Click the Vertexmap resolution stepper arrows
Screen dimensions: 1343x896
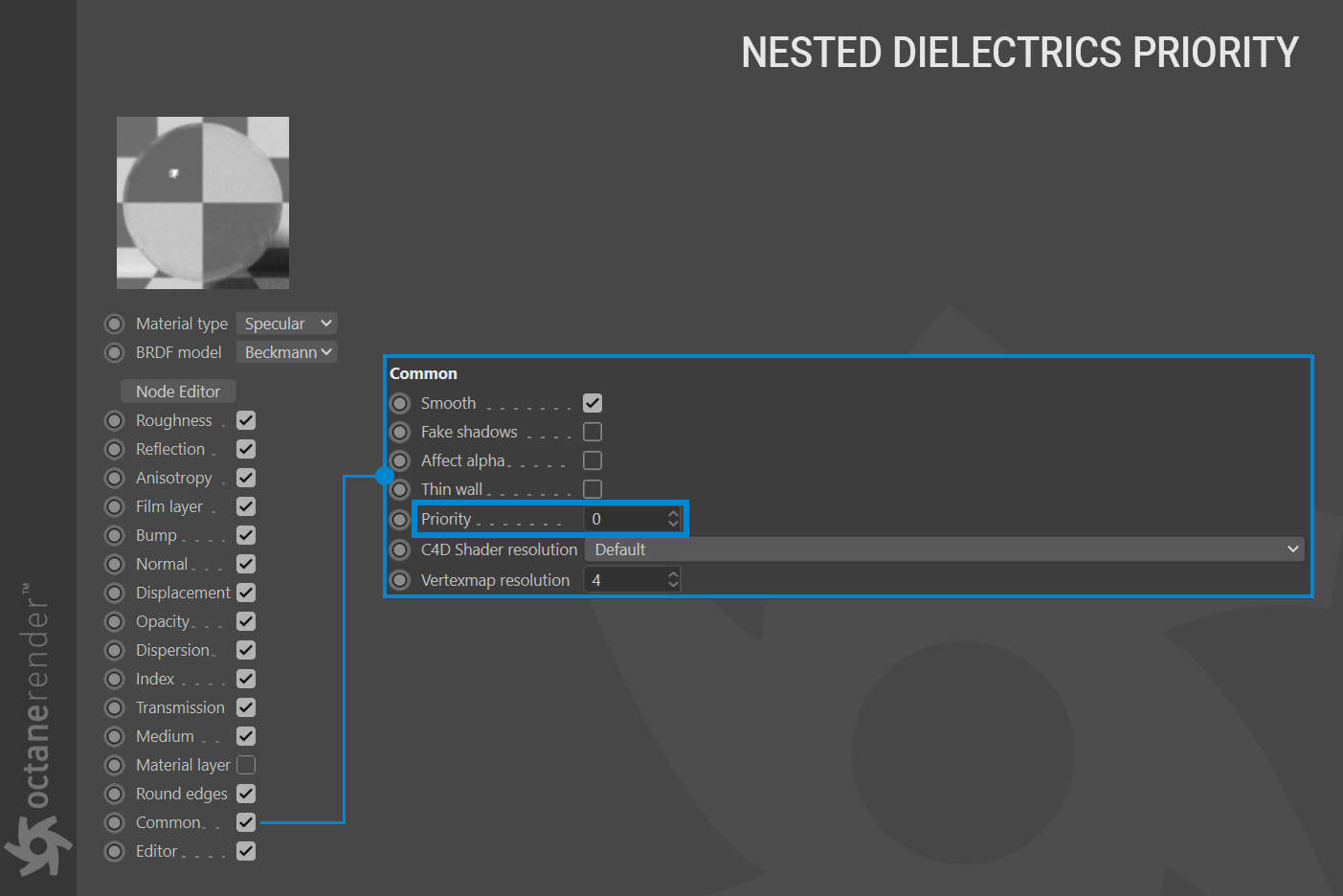click(673, 580)
